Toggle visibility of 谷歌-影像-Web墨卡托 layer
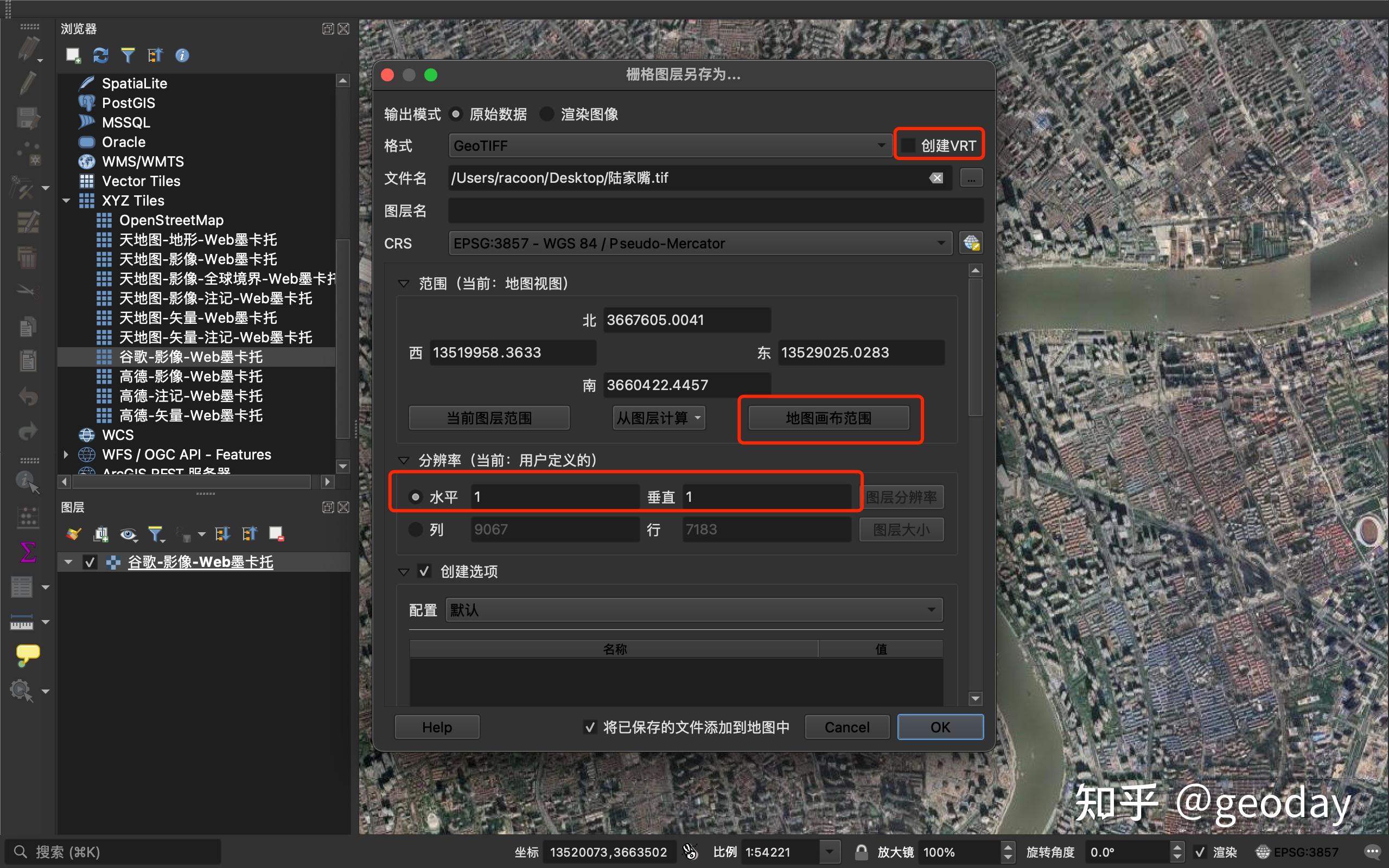The height and width of the screenshot is (868, 1389). point(90,561)
